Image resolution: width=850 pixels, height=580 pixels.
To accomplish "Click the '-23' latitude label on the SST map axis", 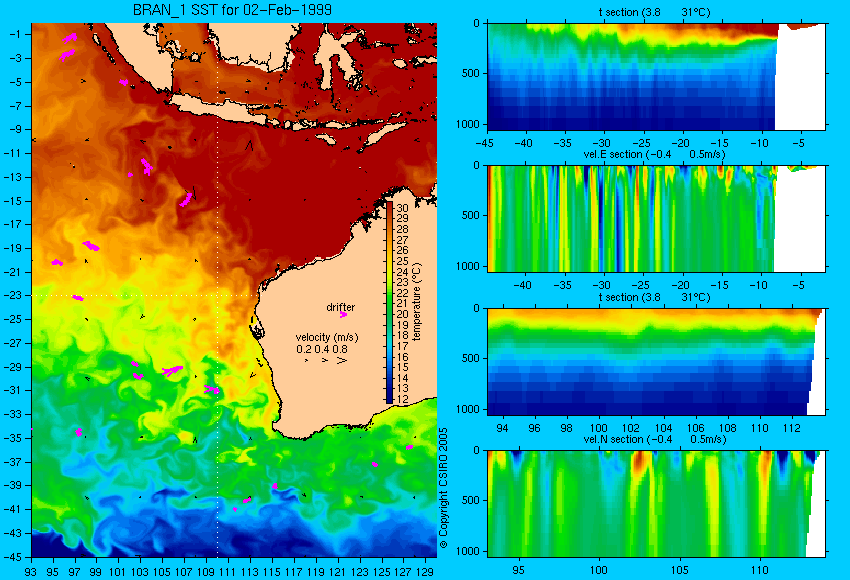I will point(14,295).
